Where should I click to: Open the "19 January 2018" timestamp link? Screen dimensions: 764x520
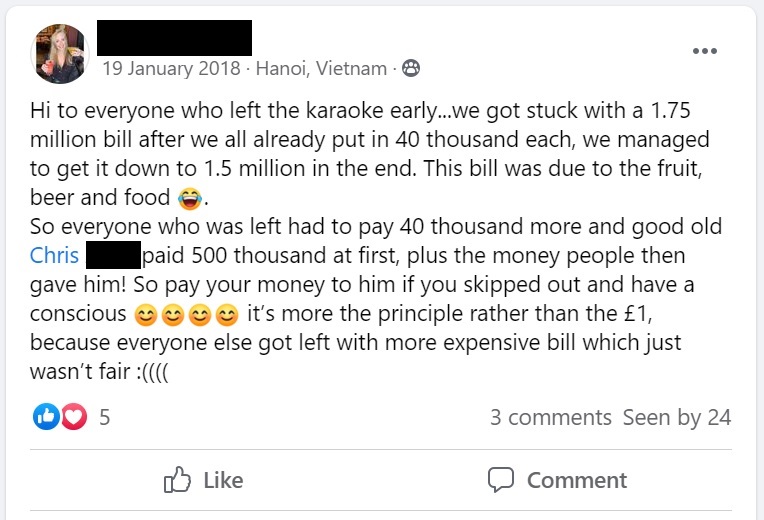[172, 69]
